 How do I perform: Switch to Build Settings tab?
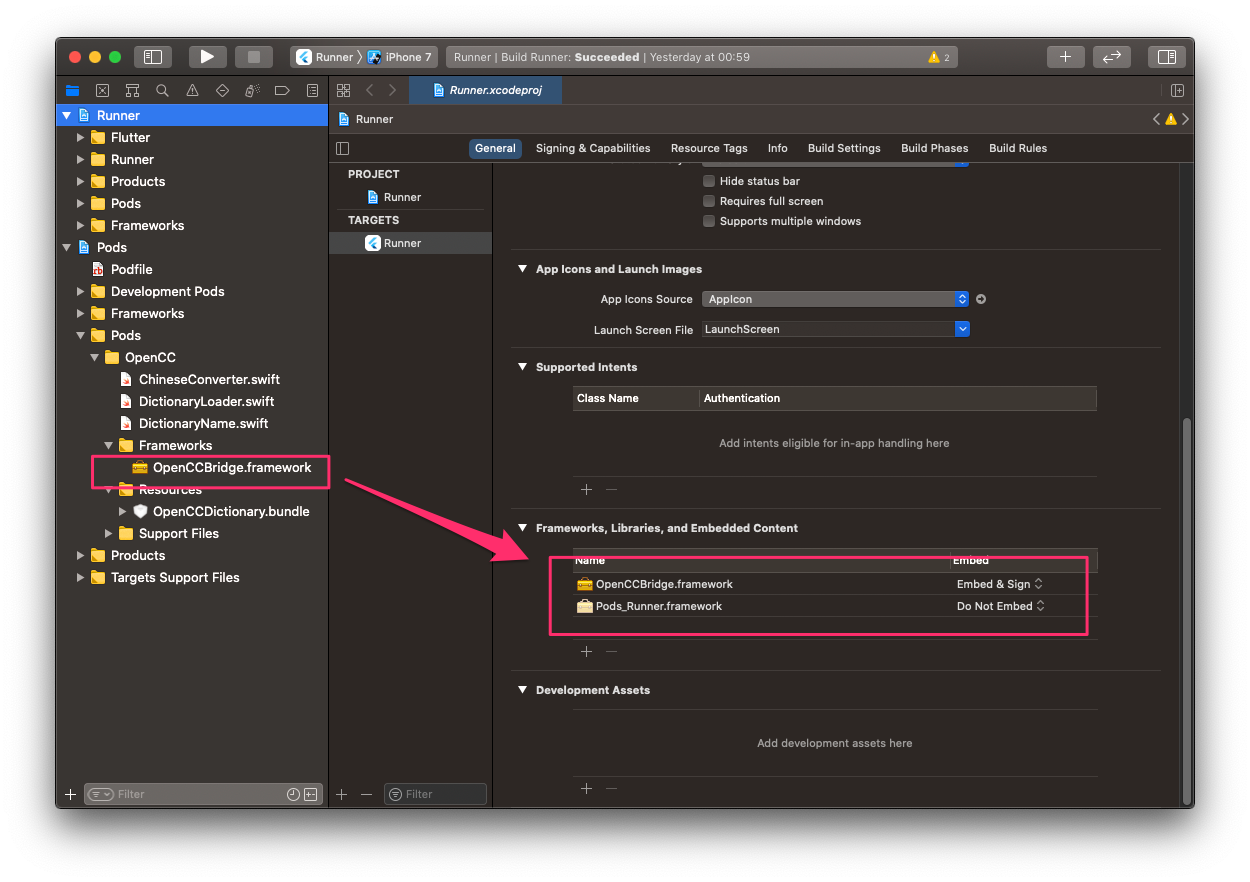(844, 148)
